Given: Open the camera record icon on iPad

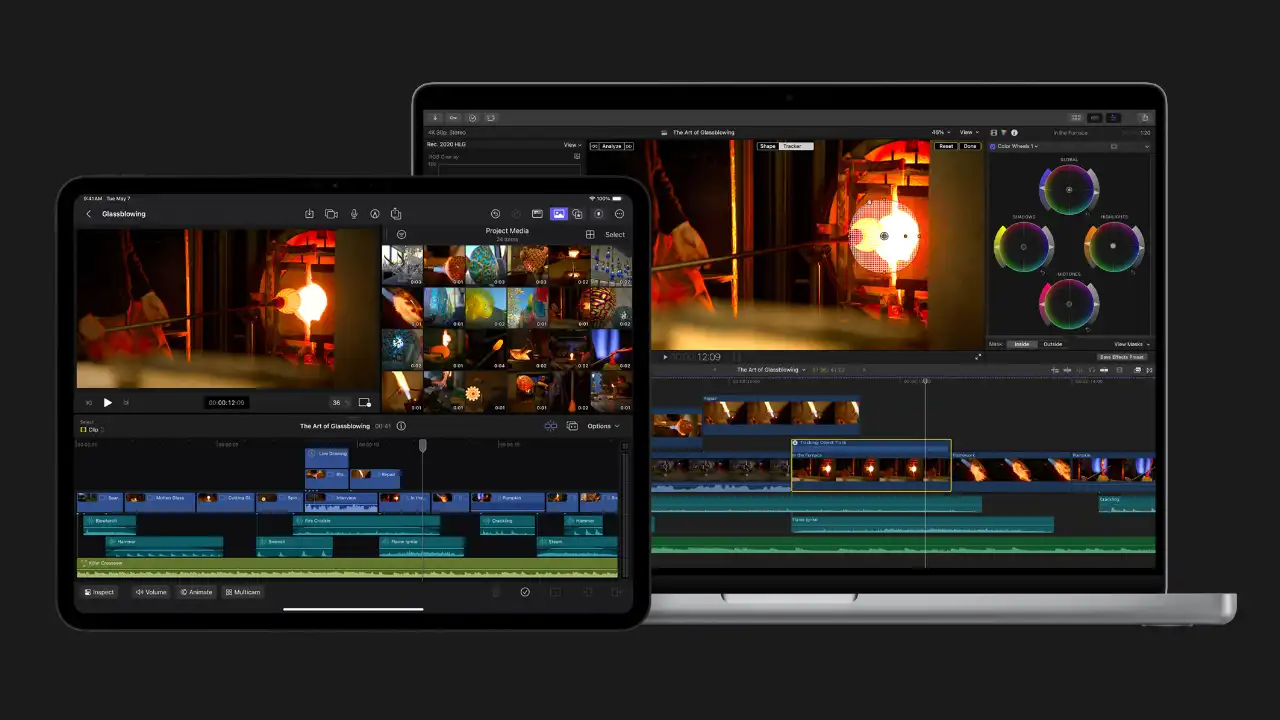Looking at the screenshot, I should 331,214.
